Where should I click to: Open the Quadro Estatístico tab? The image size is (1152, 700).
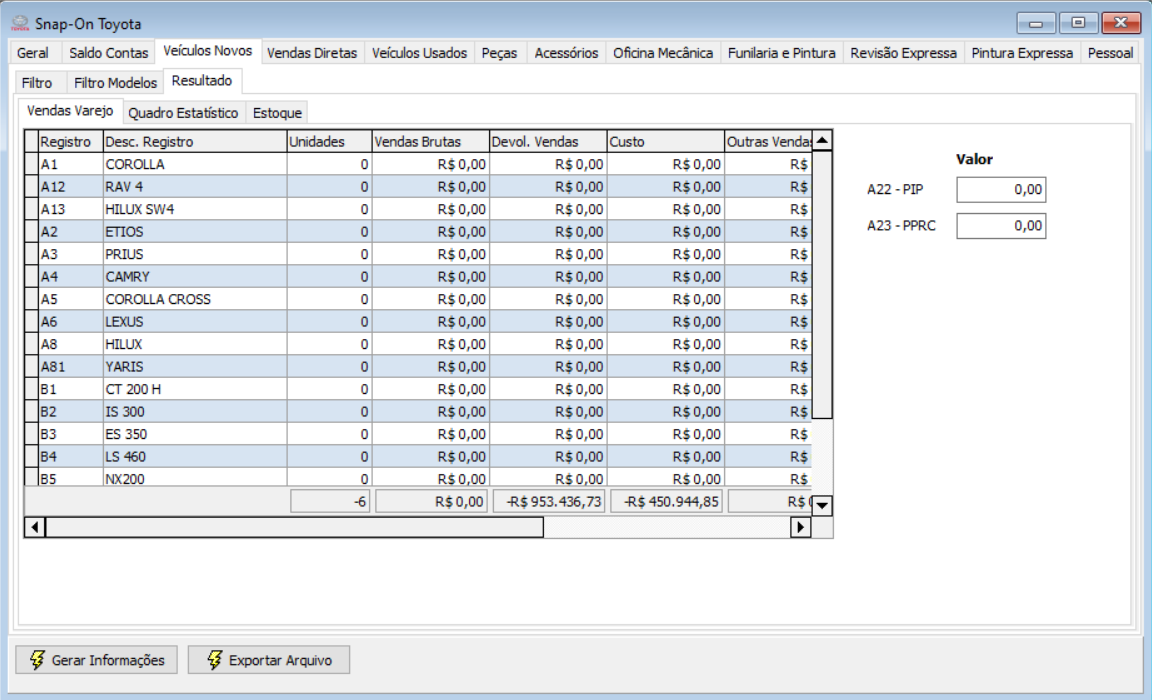[184, 112]
